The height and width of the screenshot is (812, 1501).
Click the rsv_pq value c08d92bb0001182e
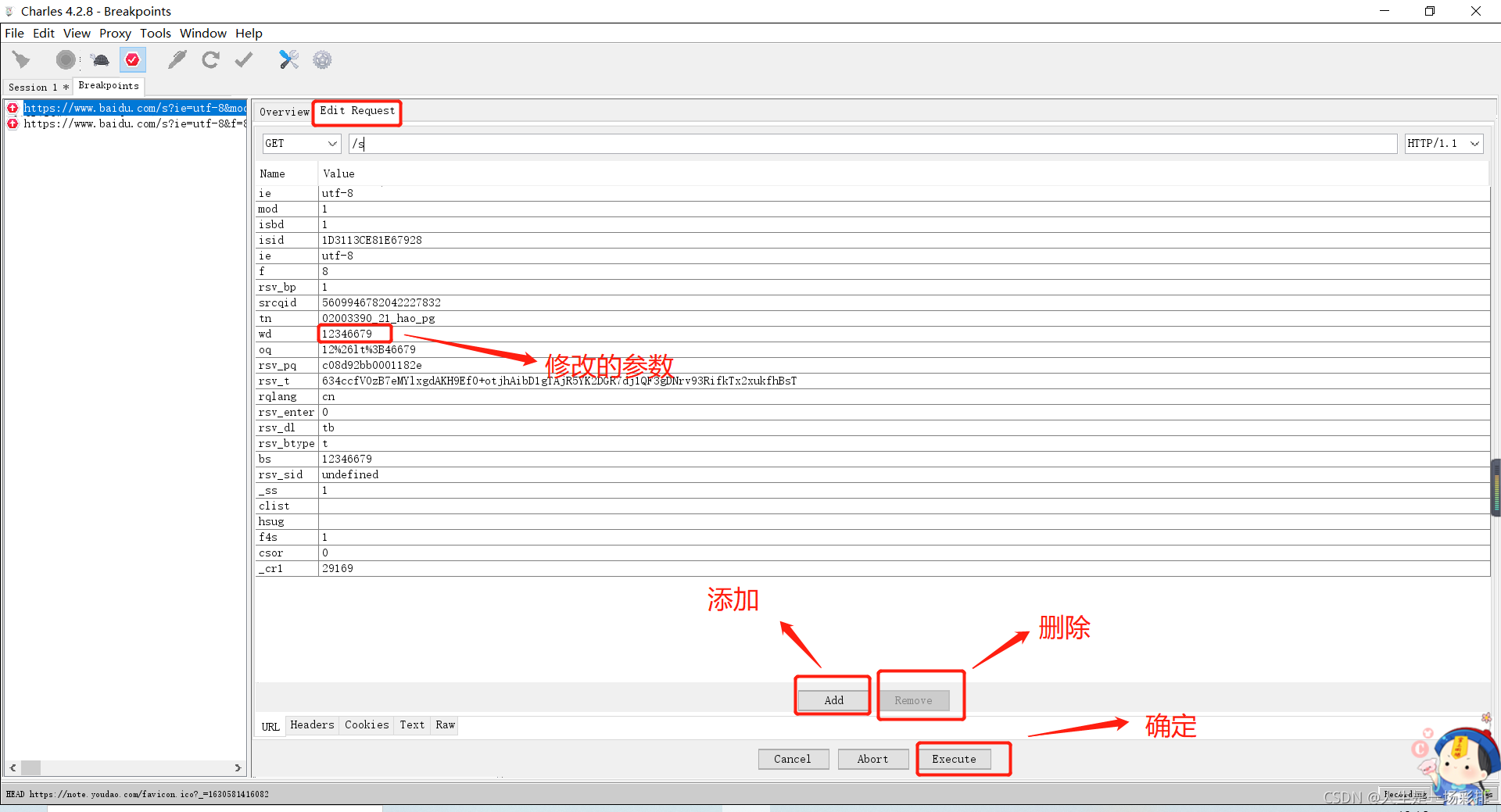tap(372, 365)
